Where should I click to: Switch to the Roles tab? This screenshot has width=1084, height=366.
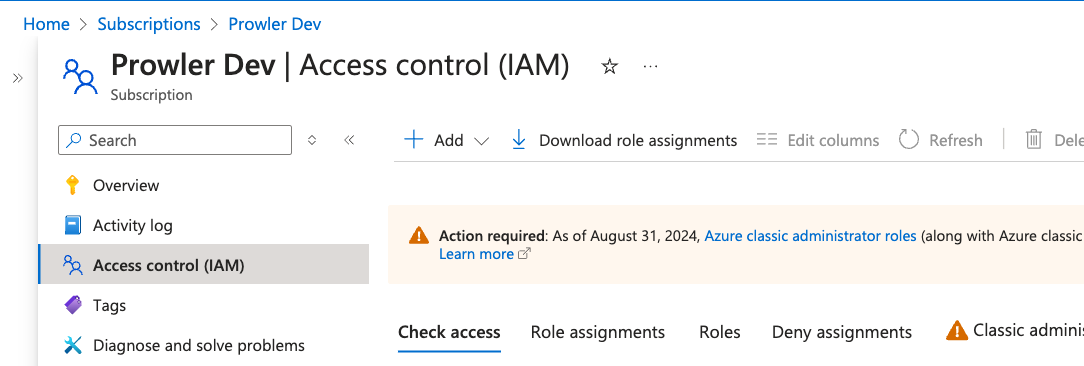click(720, 332)
